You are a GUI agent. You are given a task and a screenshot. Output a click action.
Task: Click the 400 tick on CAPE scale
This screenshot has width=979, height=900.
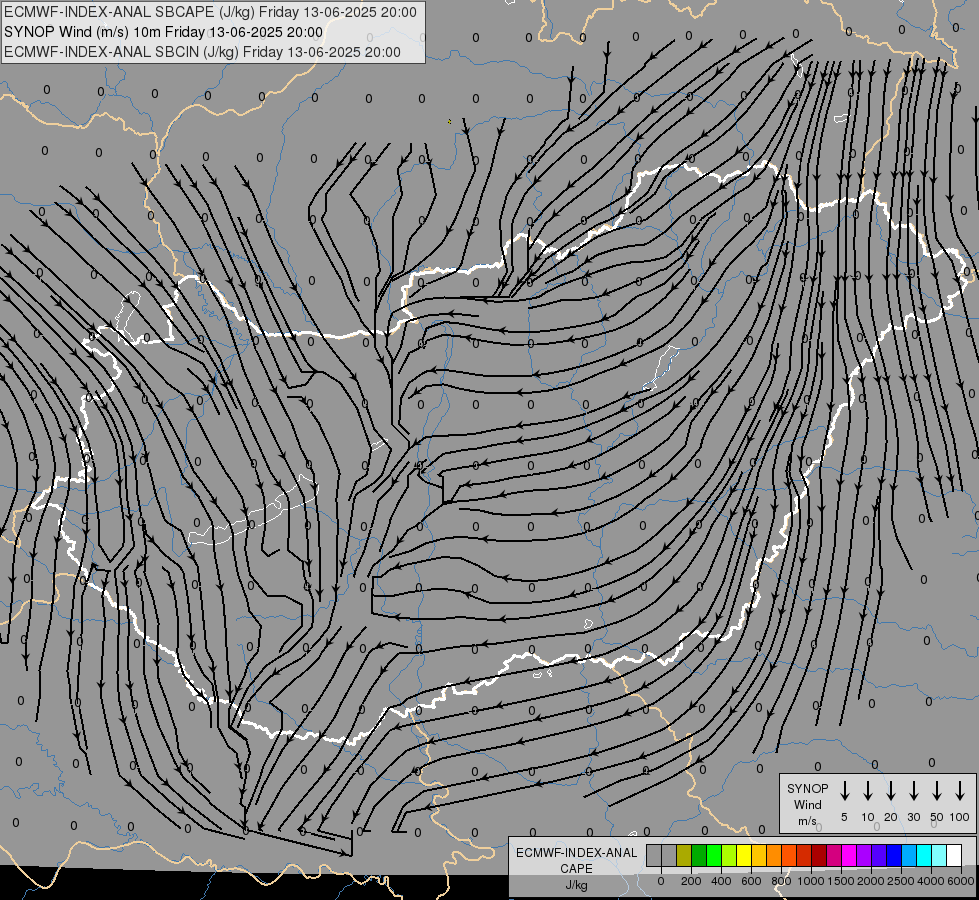[721, 881]
